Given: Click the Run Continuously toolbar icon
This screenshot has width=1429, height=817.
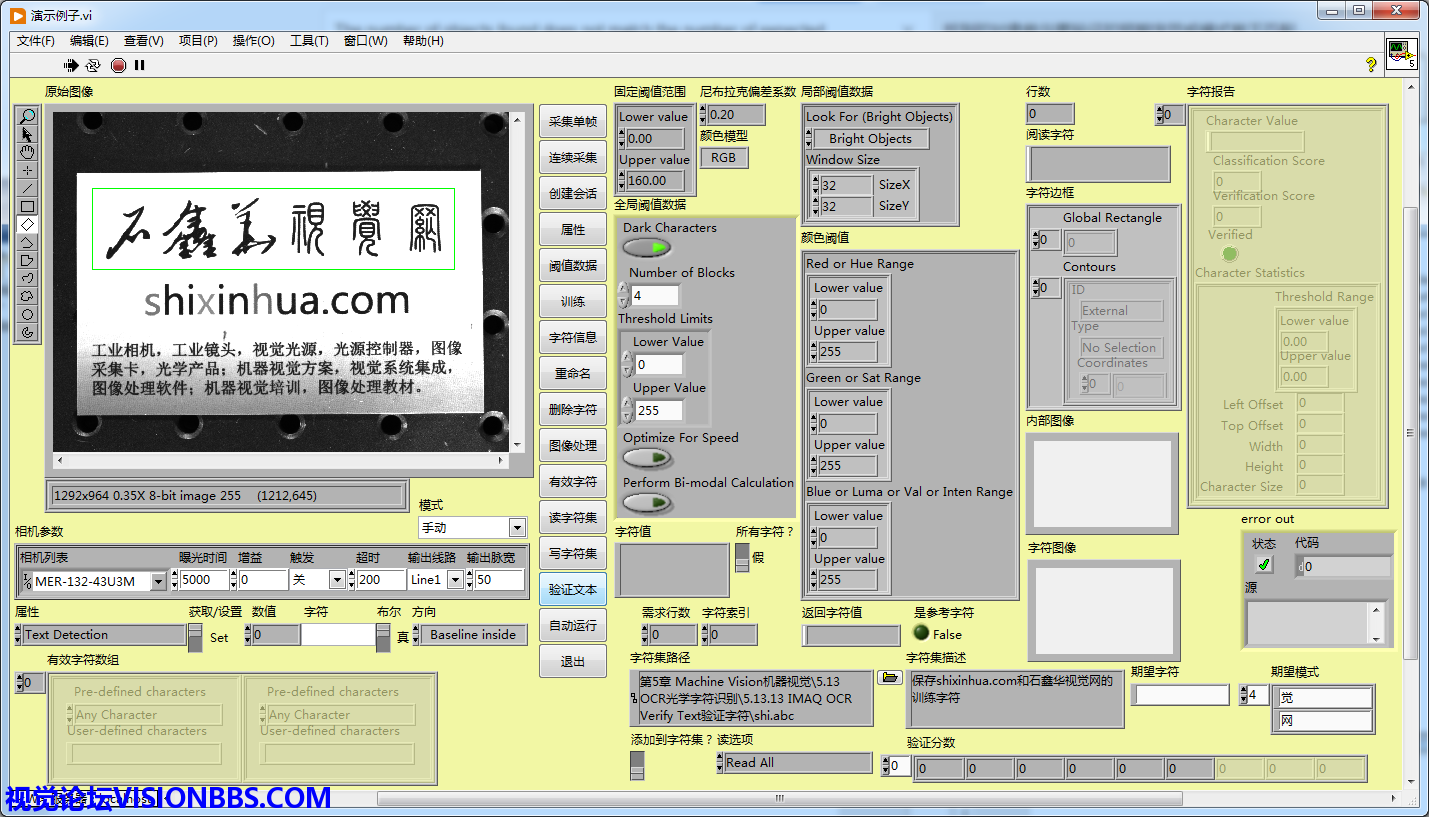Looking at the screenshot, I should pyautogui.click(x=93, y=66).
